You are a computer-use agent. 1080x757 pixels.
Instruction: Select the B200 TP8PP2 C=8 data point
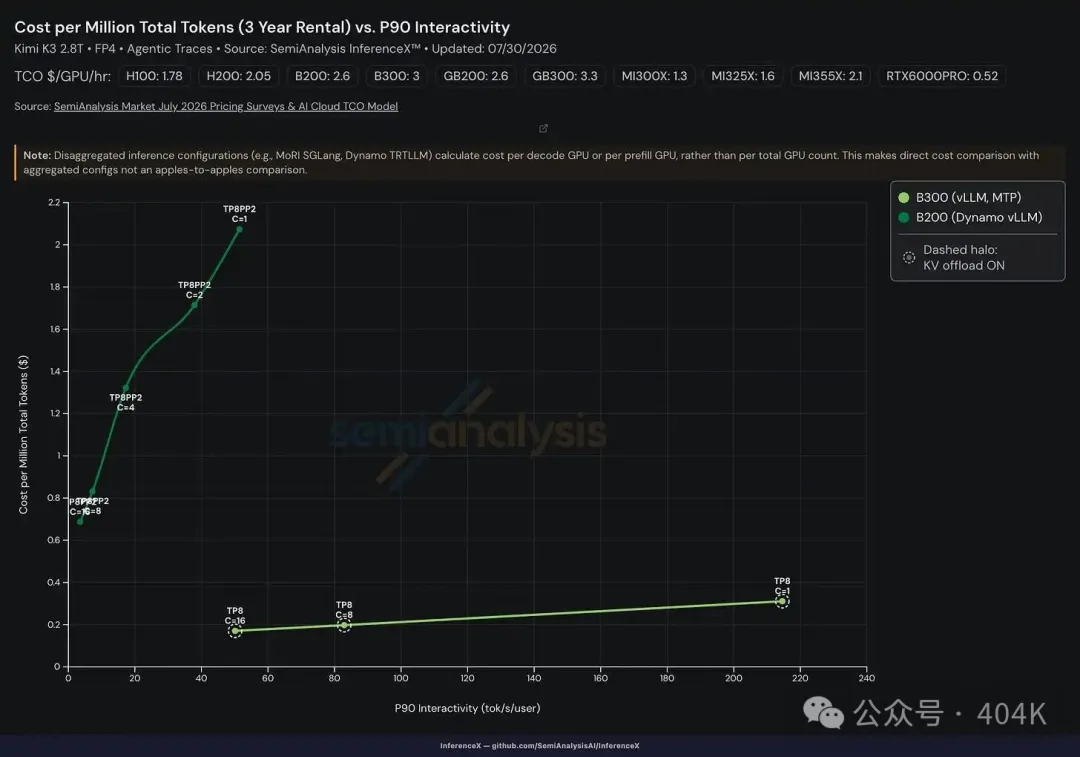coord(93,492)
